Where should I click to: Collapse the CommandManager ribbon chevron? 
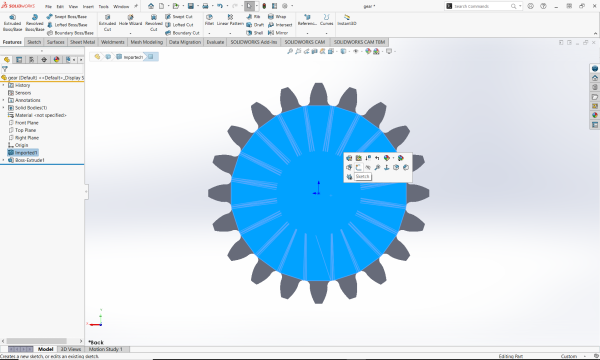tap(595, 33)
